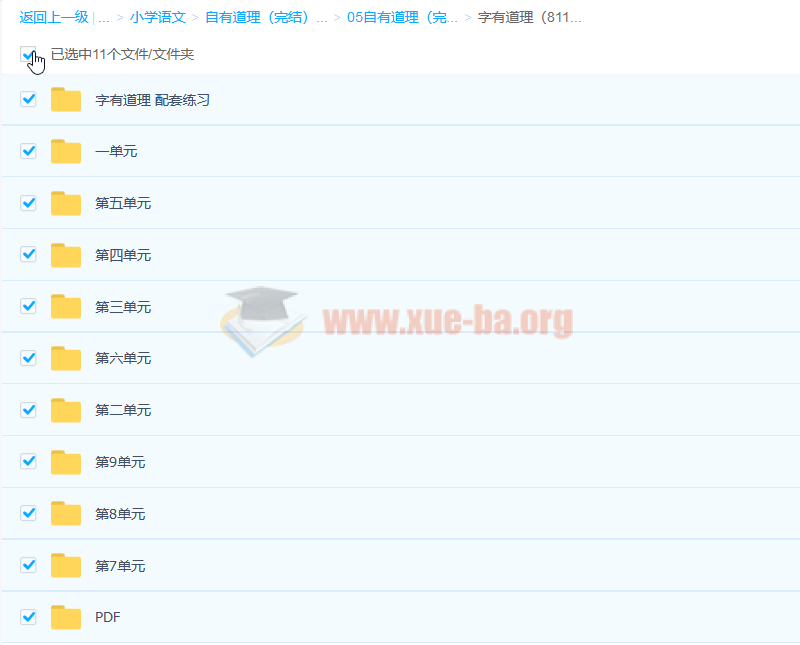
Task: Click the 一单元 folder icon
Action: [66, 152]
